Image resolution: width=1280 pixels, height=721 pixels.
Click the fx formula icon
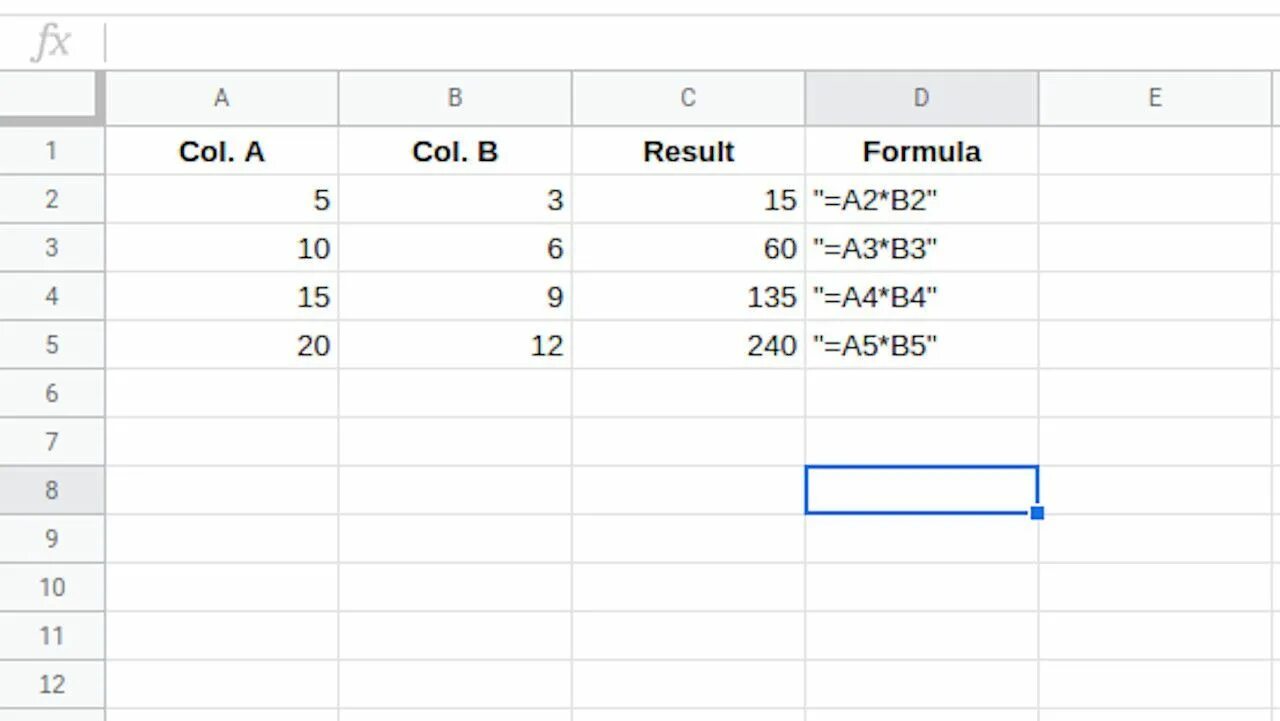point(52,43)
